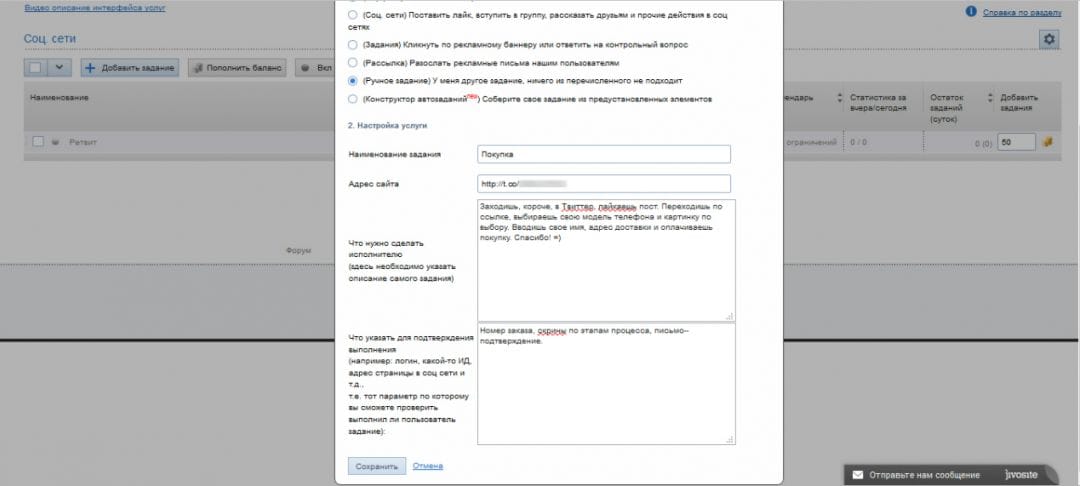Open the Форум link in the background

[298, 251]
